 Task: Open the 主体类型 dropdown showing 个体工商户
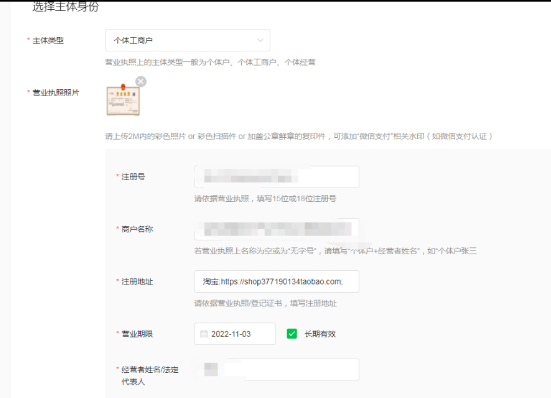[x=188, y=40]
